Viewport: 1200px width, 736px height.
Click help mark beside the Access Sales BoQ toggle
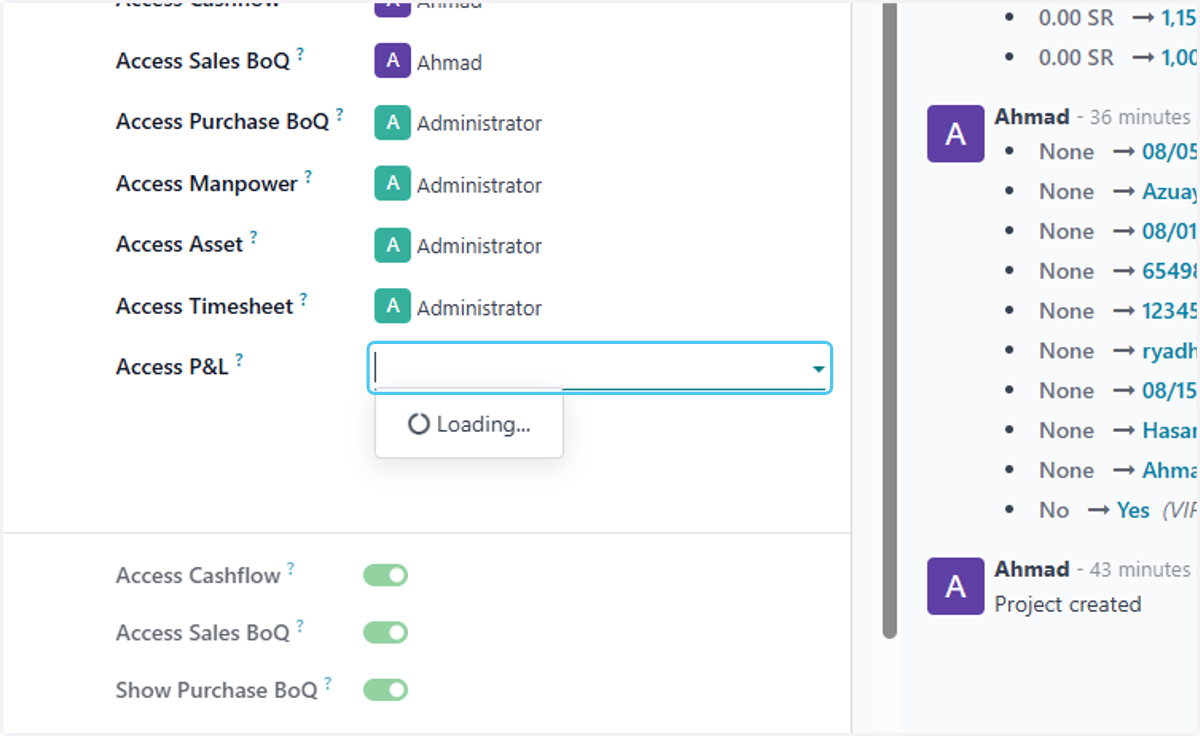300,626
